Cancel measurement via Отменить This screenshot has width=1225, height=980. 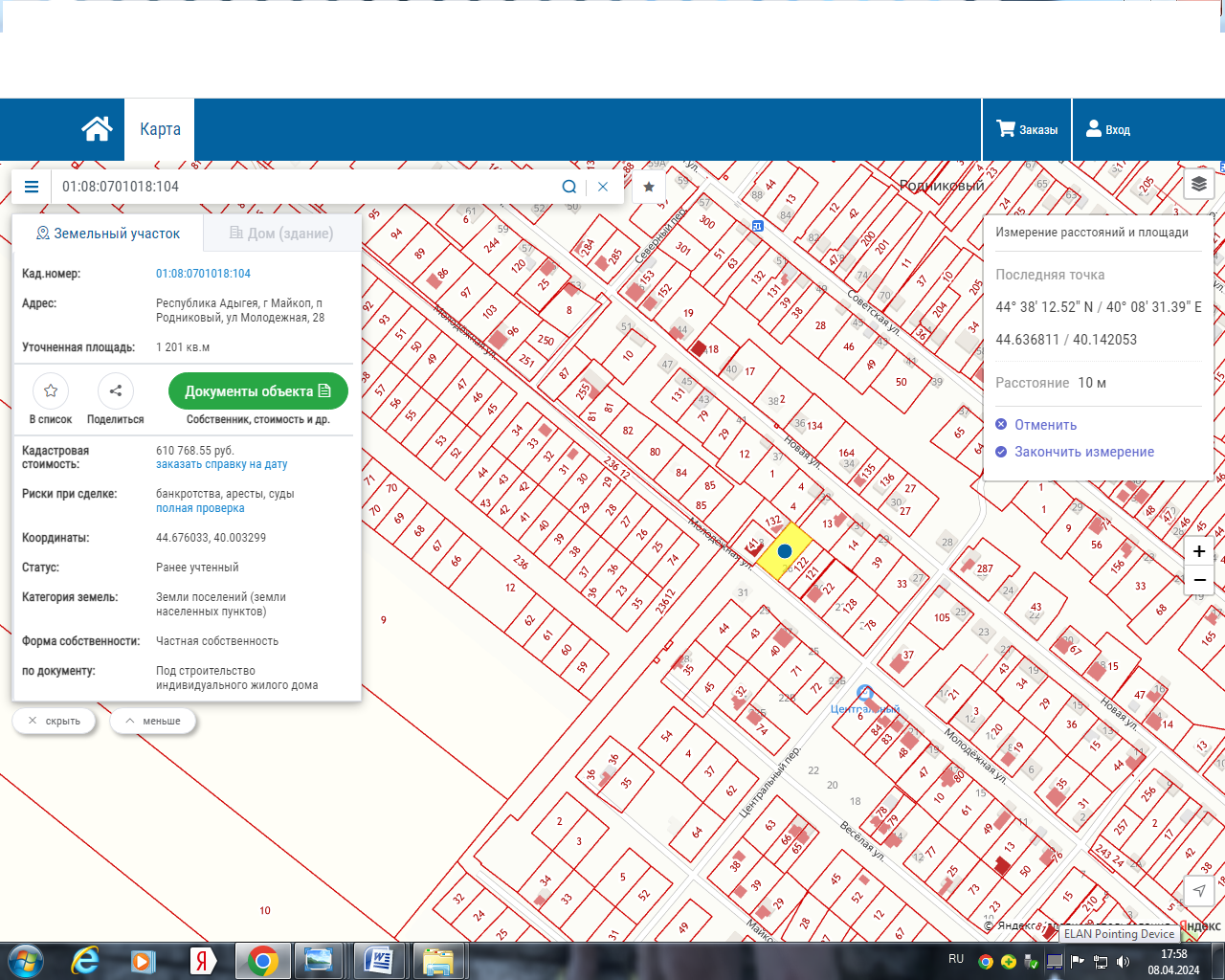pyautogui.click(x=1045, y=425)
